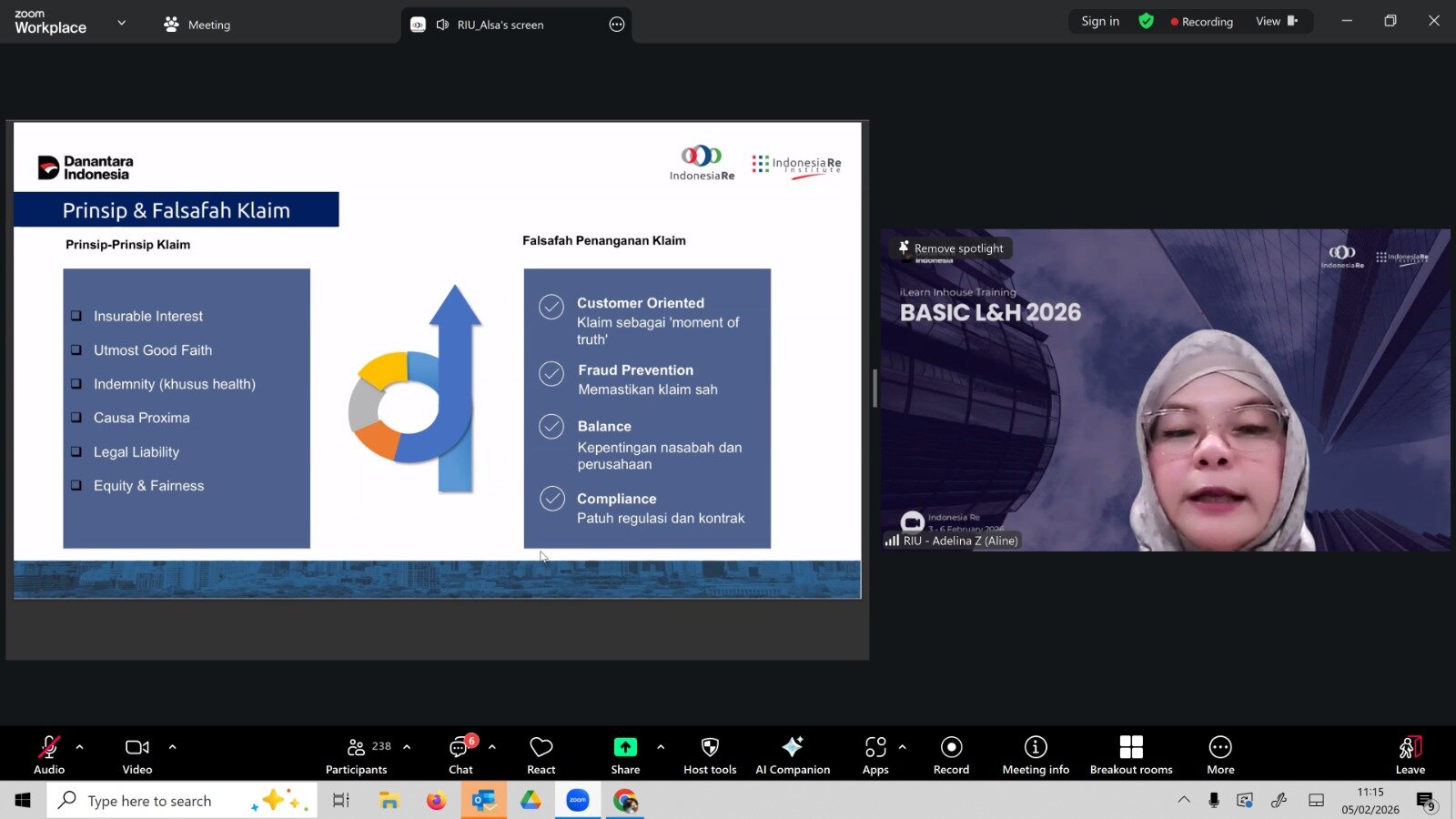Screen dimensions: 1456x819
Task: Start recording with Record button
Action: [951, 754]
